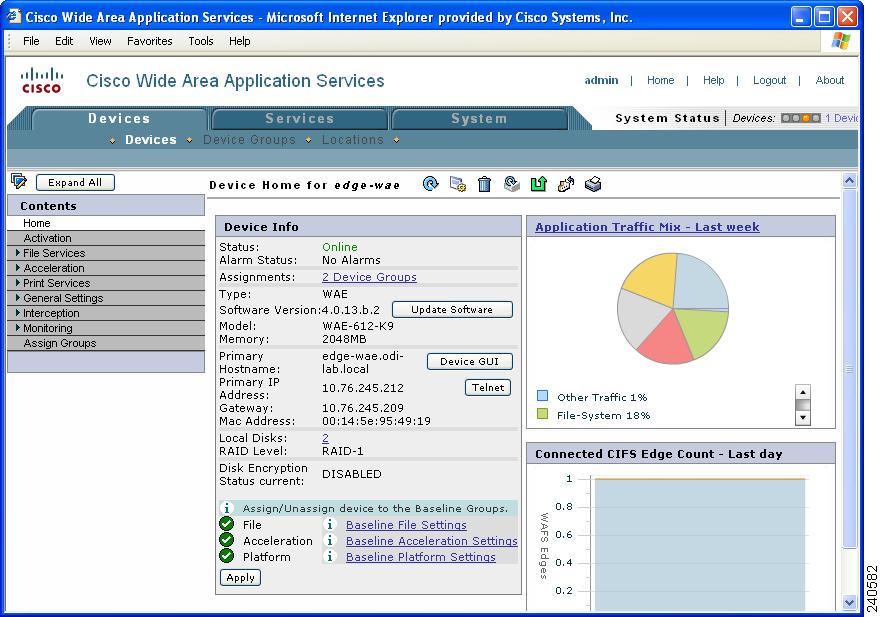The image size is (881, 617).
Task: Expand Monitoring in Contents
Action: coord(17,328)
